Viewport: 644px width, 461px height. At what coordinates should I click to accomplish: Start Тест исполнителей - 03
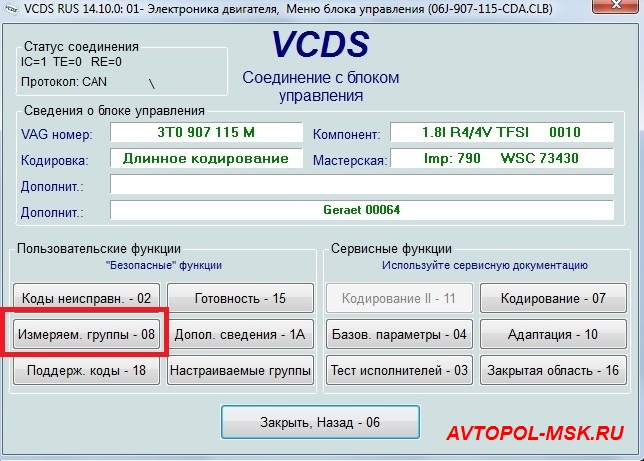pyautogui.click(x=399, y=370)
